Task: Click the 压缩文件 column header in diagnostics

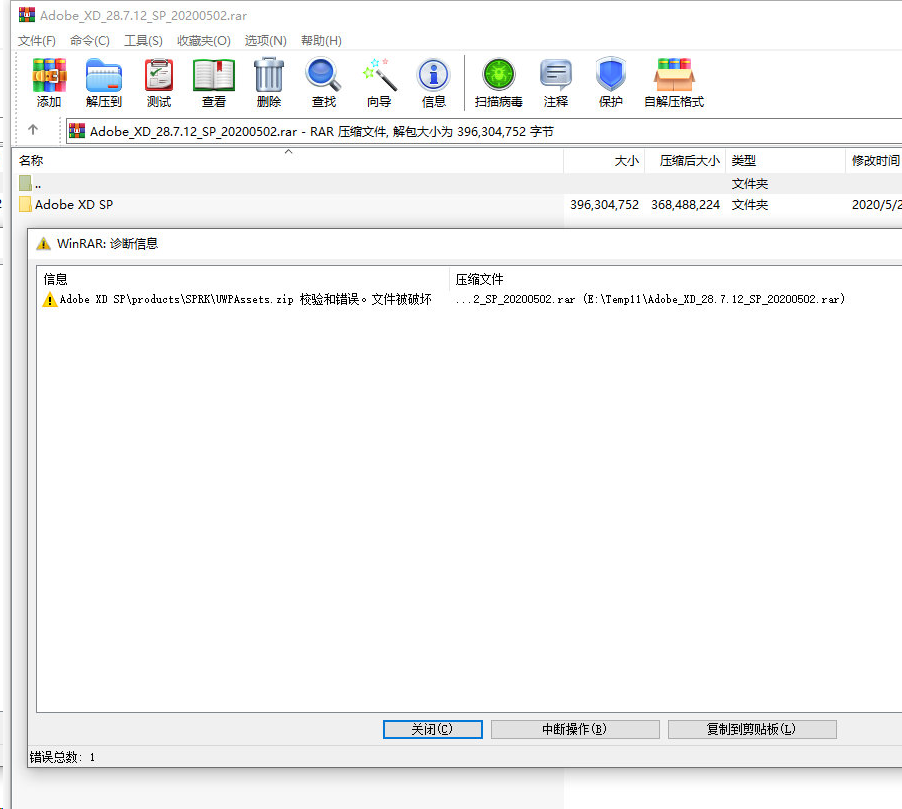Action: 676,280
